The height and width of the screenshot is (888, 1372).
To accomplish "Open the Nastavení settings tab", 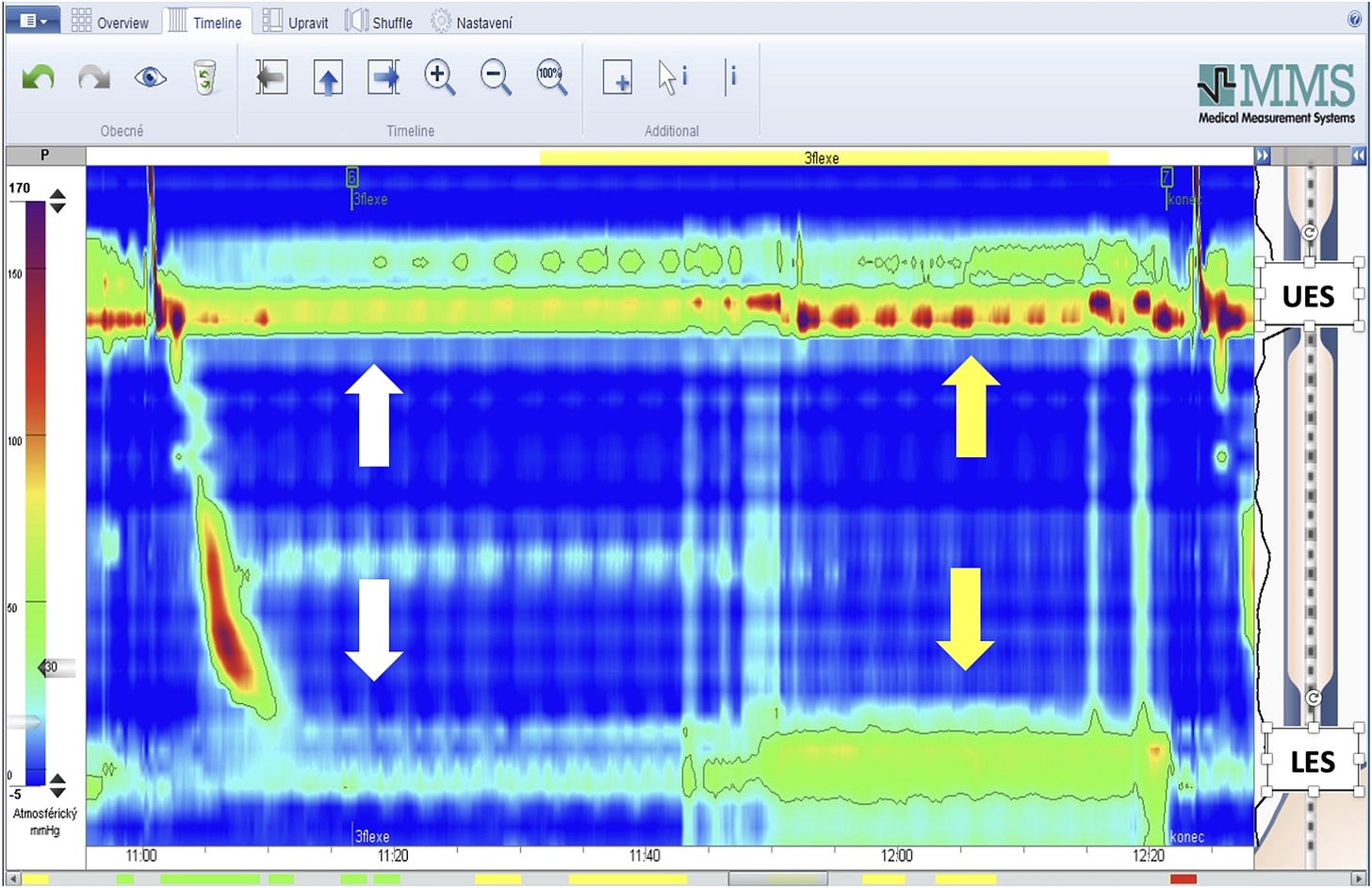I will (471, 22).
